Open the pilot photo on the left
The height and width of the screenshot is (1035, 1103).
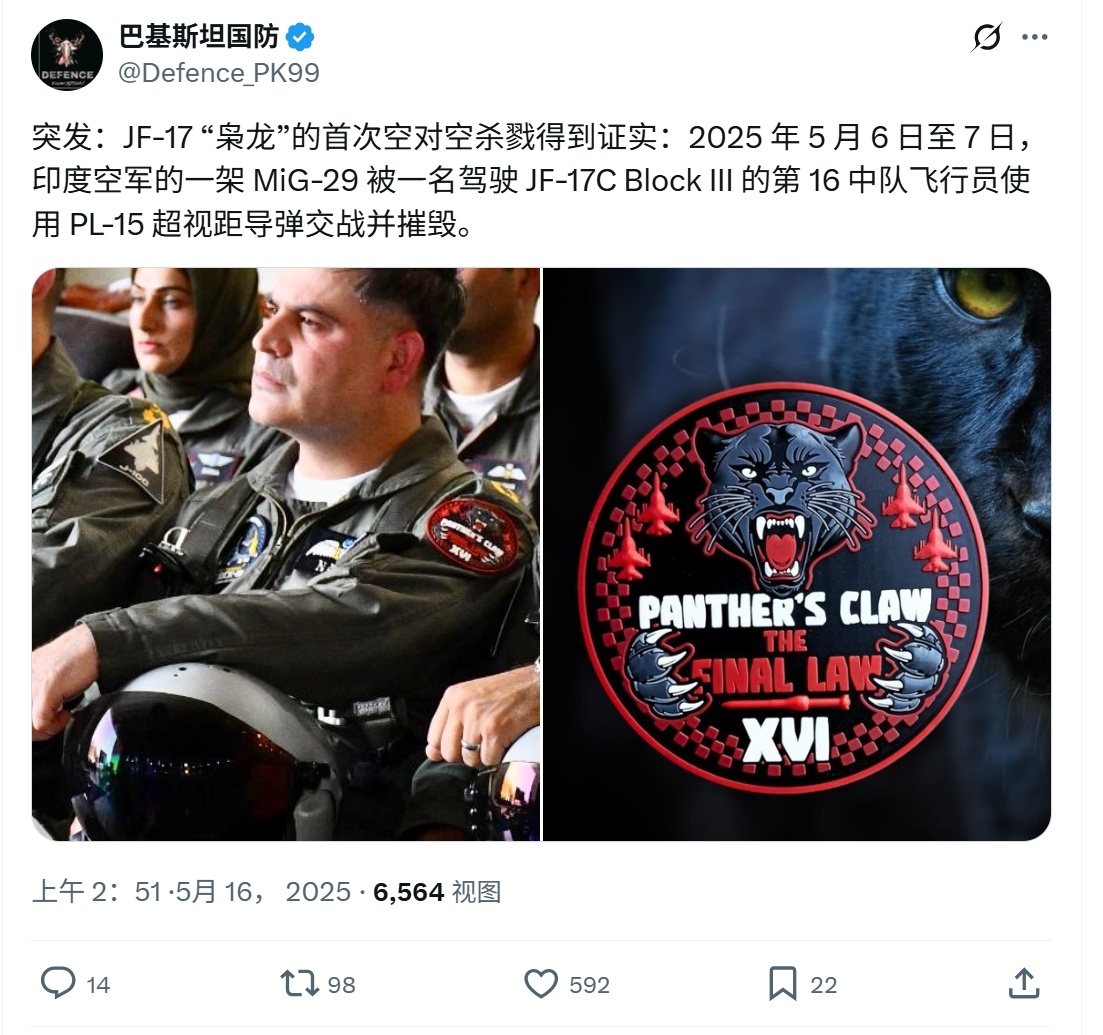click(286, 554)
